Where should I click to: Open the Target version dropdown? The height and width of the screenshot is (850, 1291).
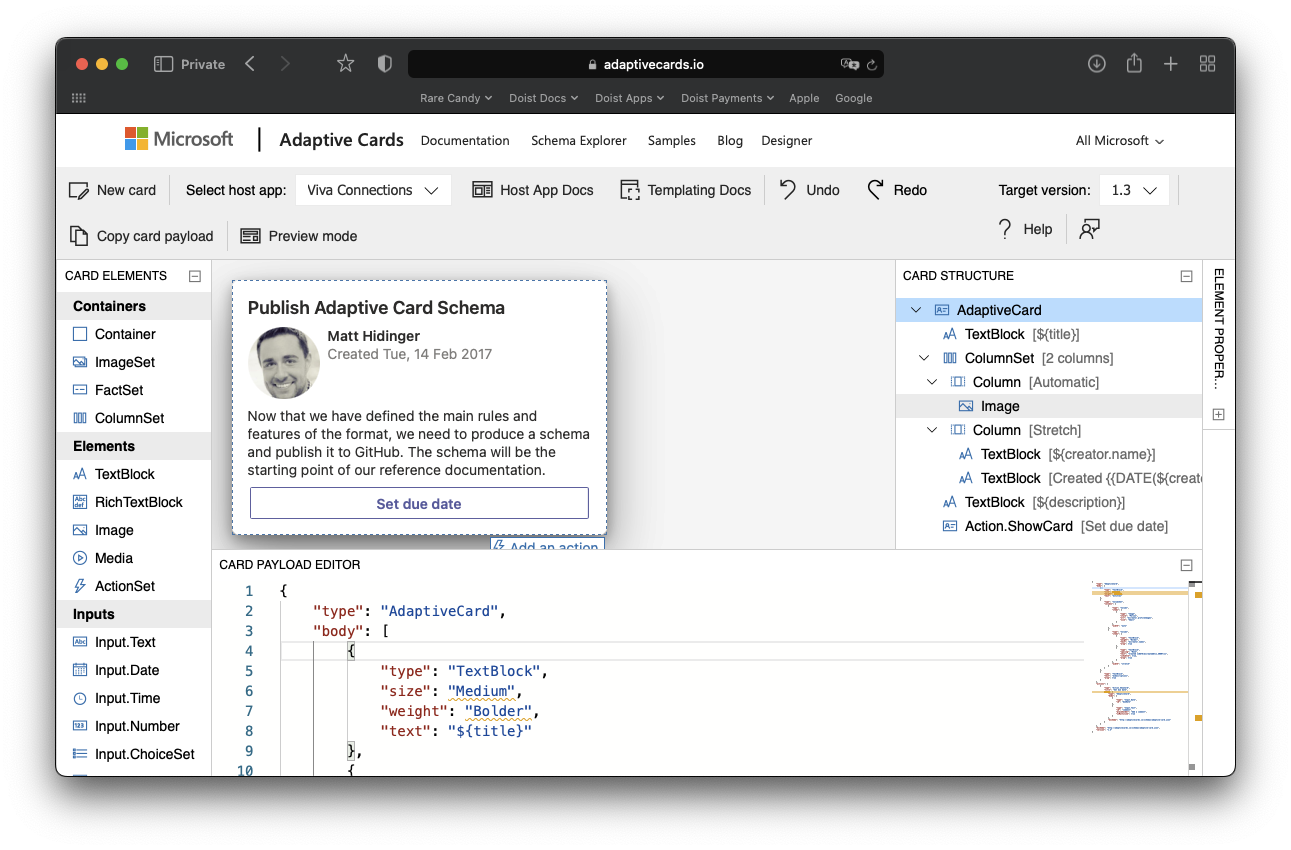[1134, 189]
